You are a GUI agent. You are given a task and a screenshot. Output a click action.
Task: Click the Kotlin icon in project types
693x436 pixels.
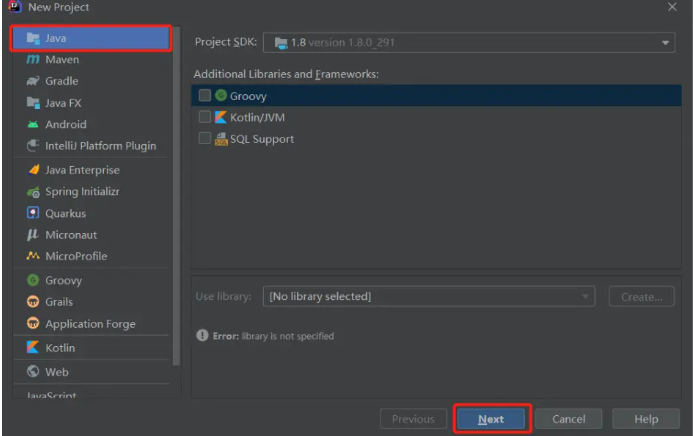coord(33,347)
